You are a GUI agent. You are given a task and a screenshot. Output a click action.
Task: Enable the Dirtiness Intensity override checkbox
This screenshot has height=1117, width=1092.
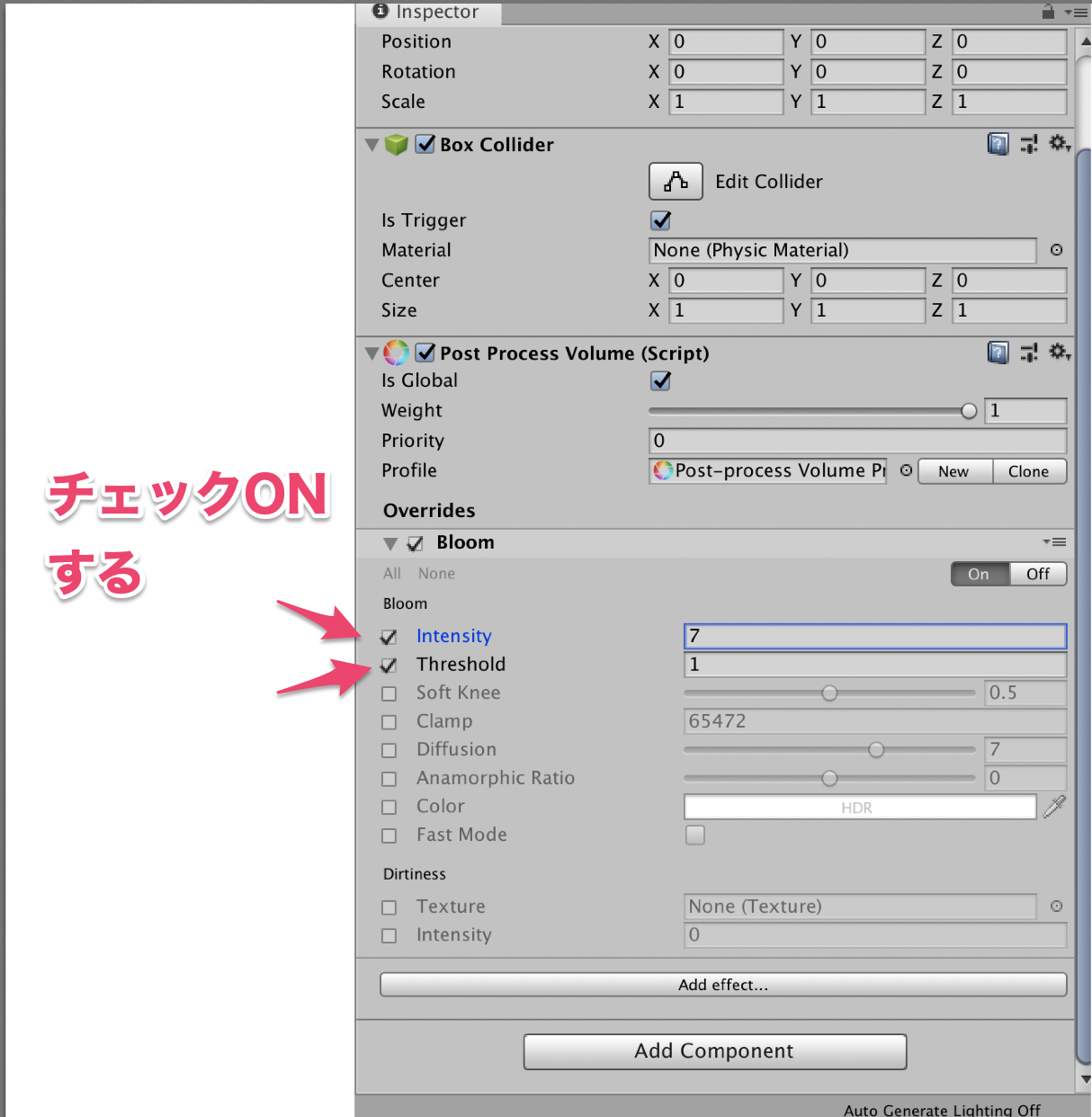pyautogui.click(x=389, y=935)
